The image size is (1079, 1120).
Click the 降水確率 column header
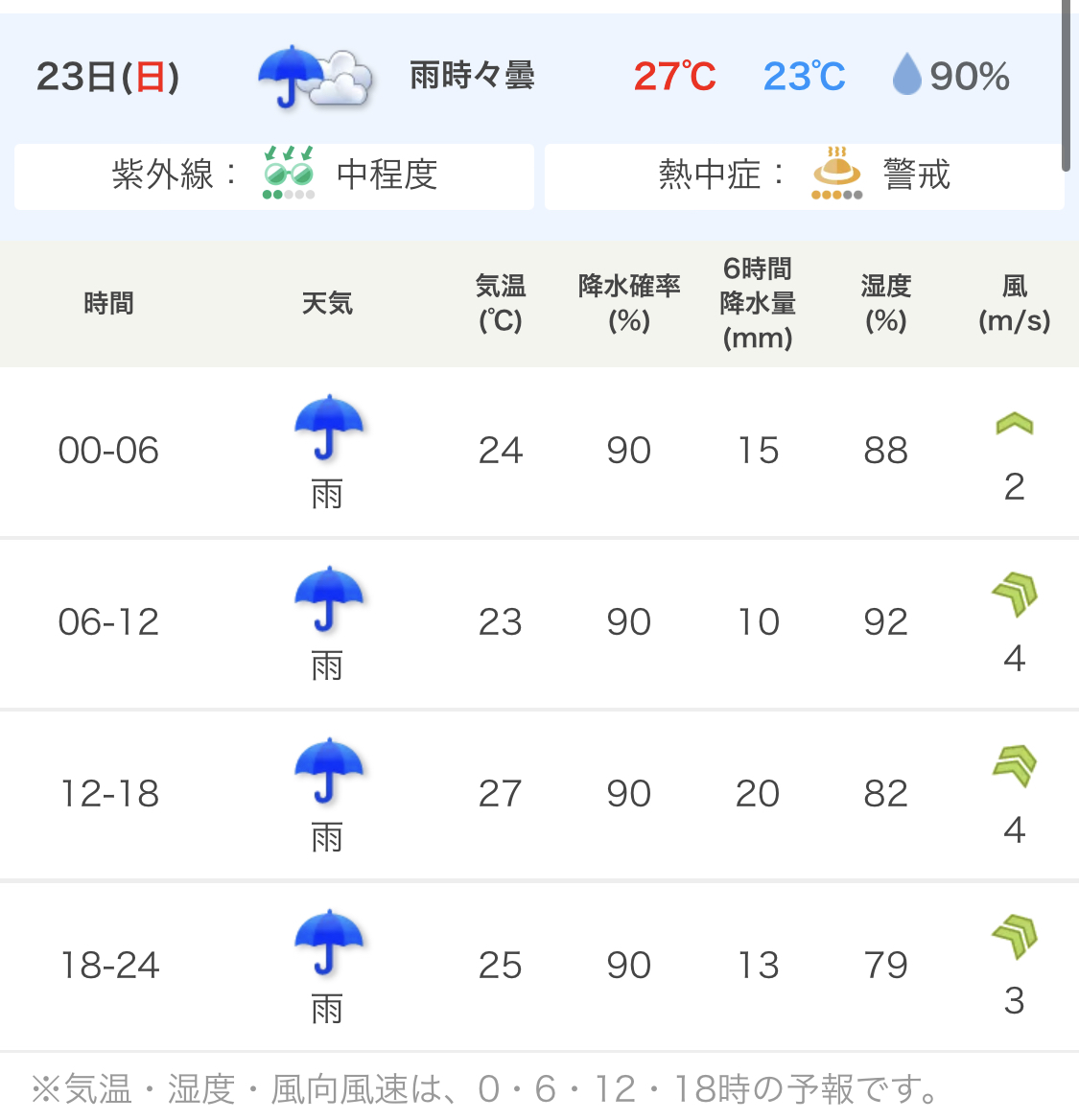[629, 303]
